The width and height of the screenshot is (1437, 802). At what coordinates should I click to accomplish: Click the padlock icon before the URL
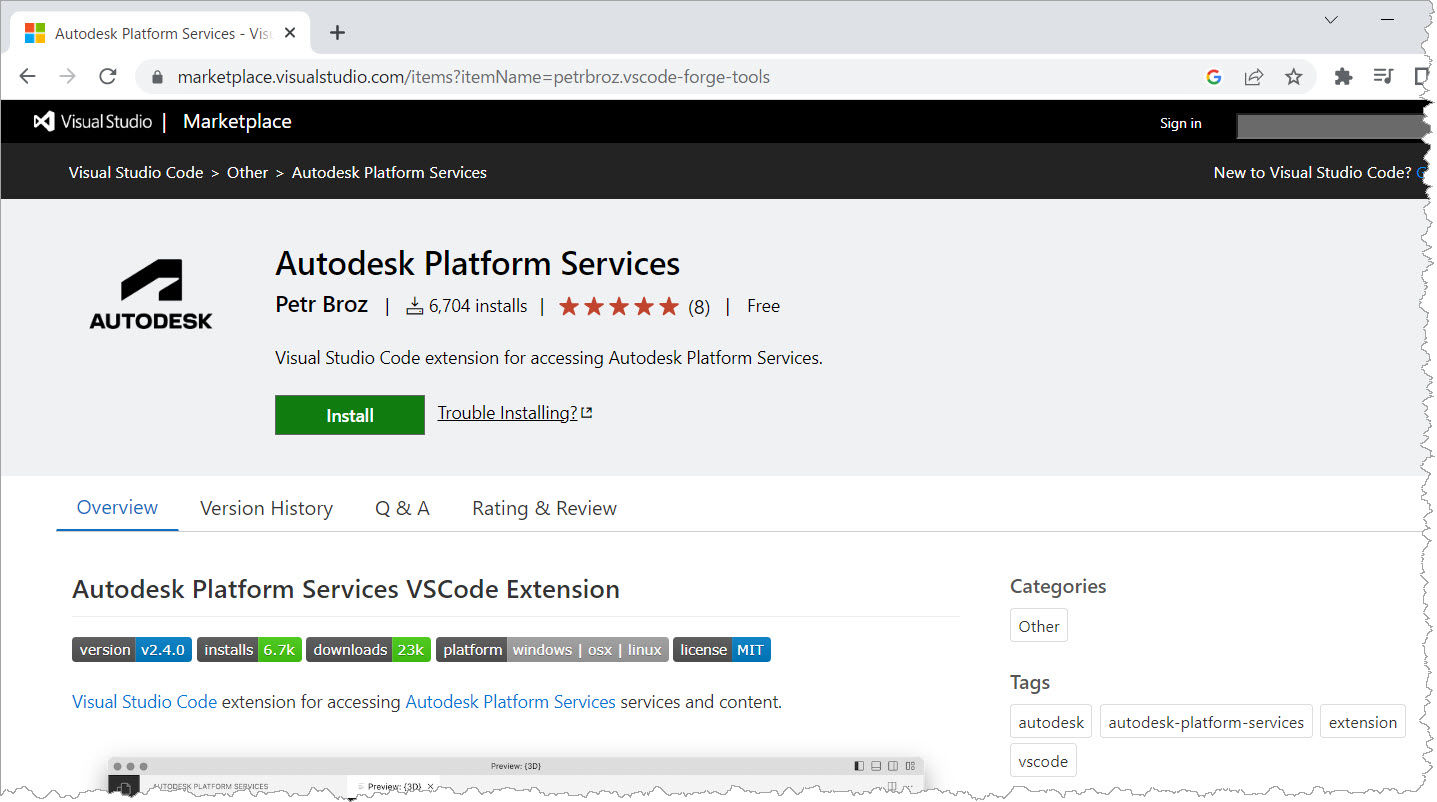point(157,76)
